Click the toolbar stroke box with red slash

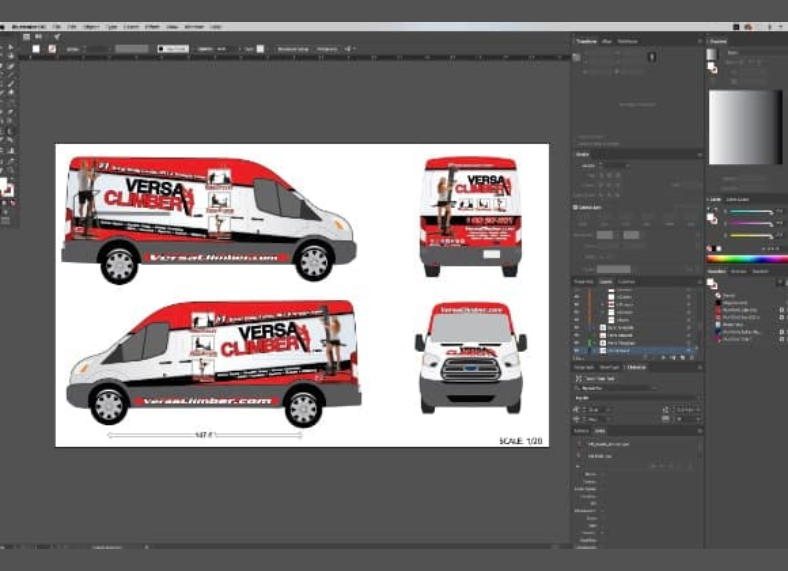click(x=10, y=189)
